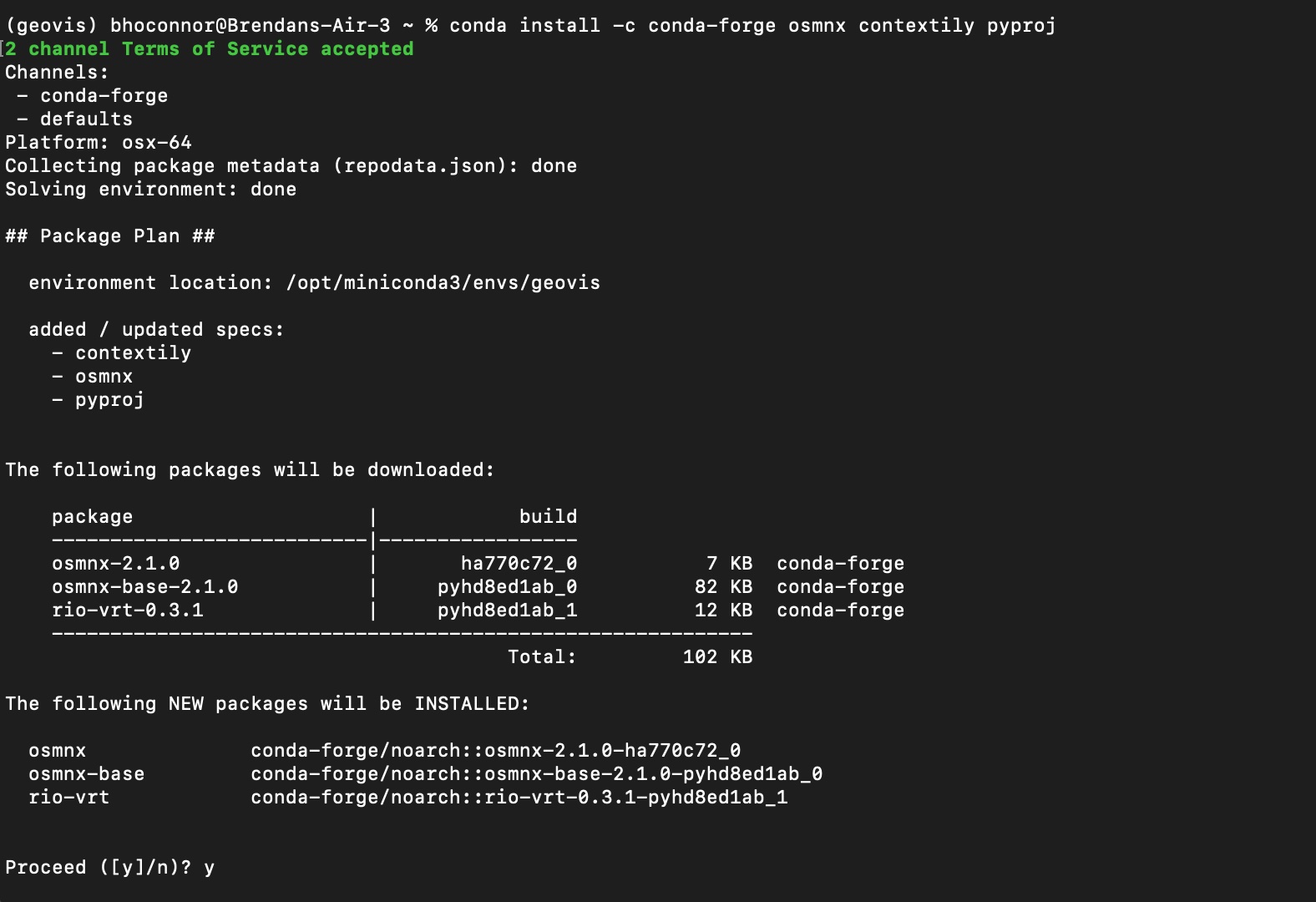
Task: Click the 82 KB size of osmnx-base
Action: tap(723, 587)
